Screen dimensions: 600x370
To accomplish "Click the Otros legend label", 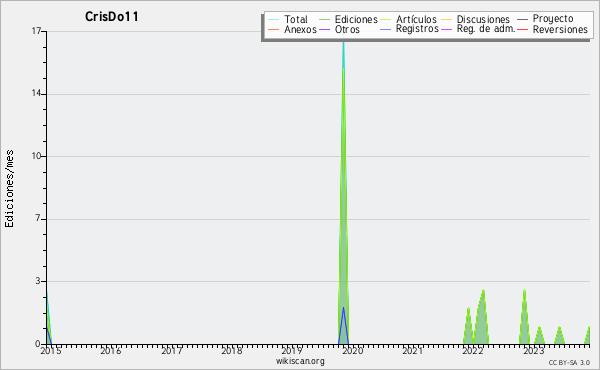I will click(x=347, y=29).
